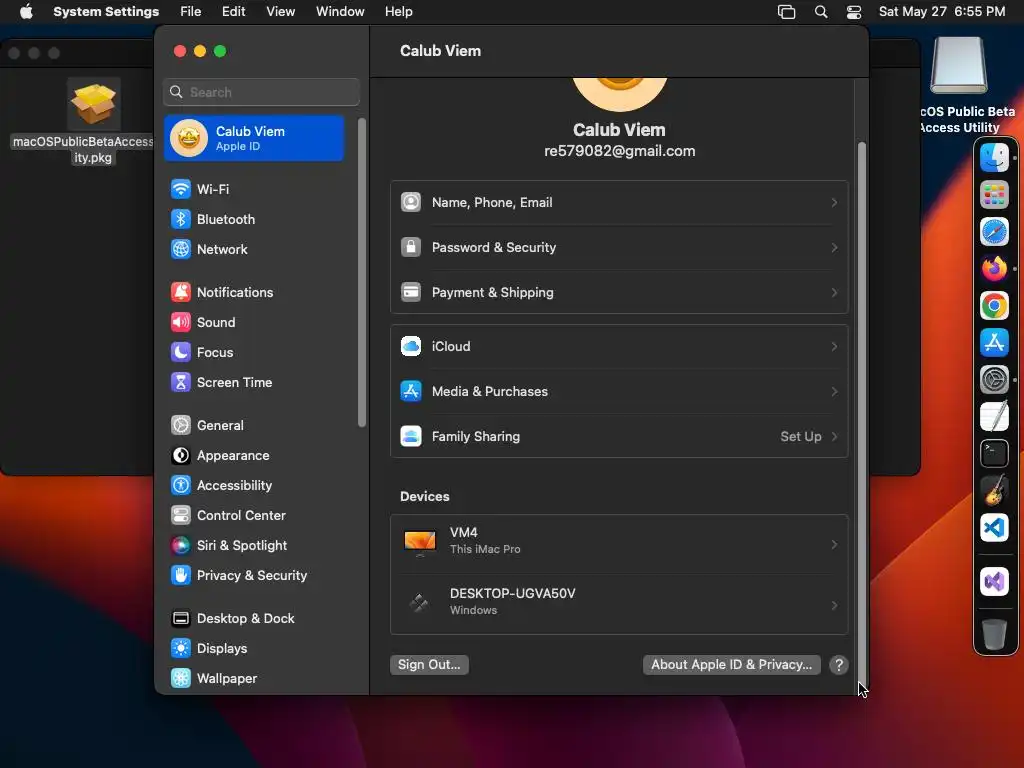Click the sidebar scrollbar
Viewport: 1024px width, 768px height.
362,273
